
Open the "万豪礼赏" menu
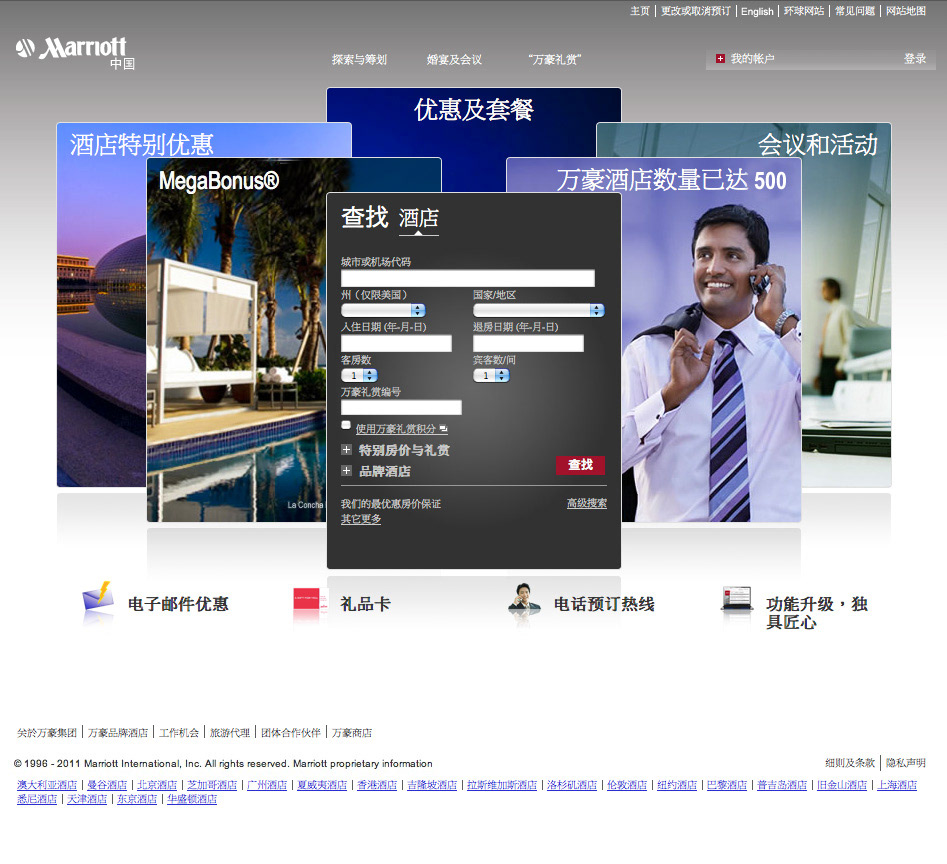point(554,60)
